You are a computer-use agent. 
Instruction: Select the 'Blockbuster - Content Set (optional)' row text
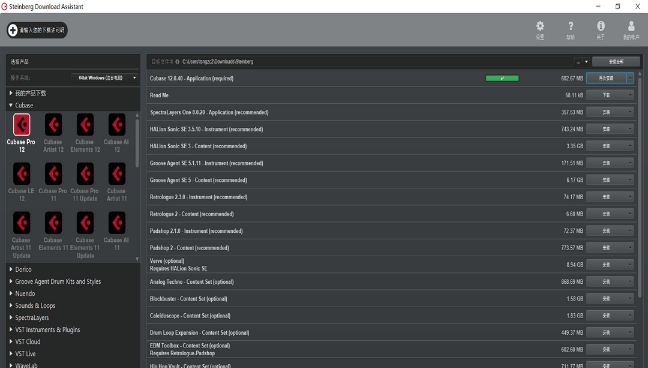point(188,299)
